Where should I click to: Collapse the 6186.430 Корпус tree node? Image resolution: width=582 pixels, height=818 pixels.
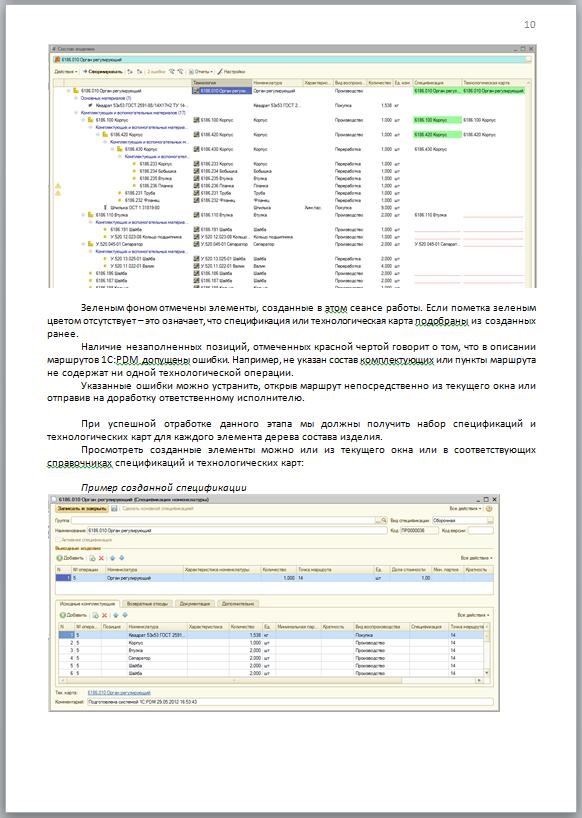(x=112, y=149)
